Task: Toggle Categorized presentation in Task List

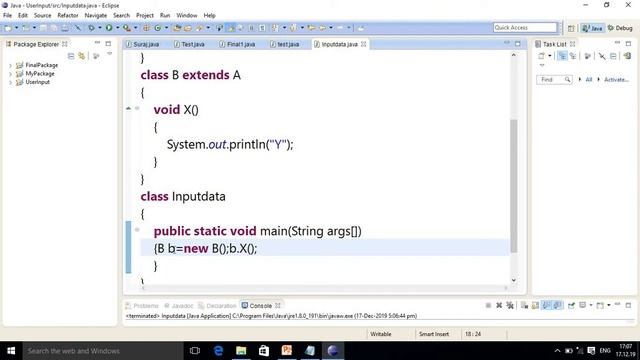Action: pyautogui.click(x=562, y=56)
